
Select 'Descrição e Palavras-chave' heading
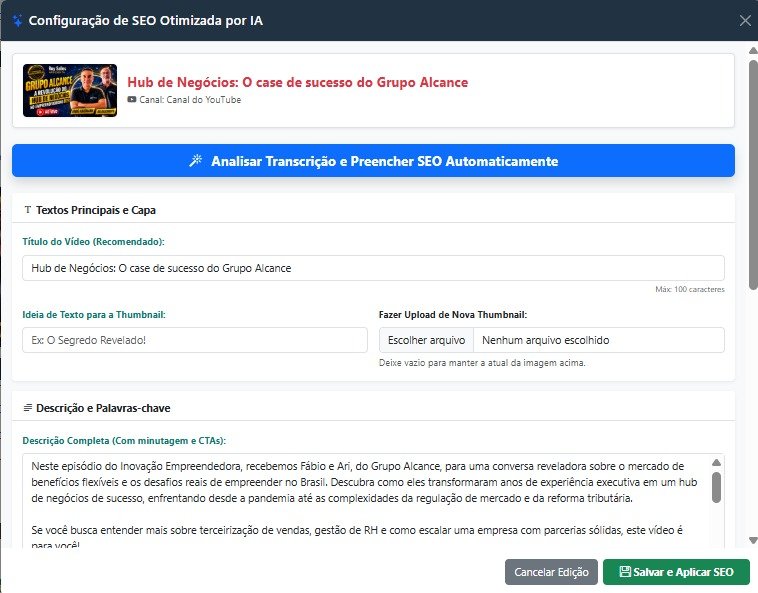[x=103, y=408]
